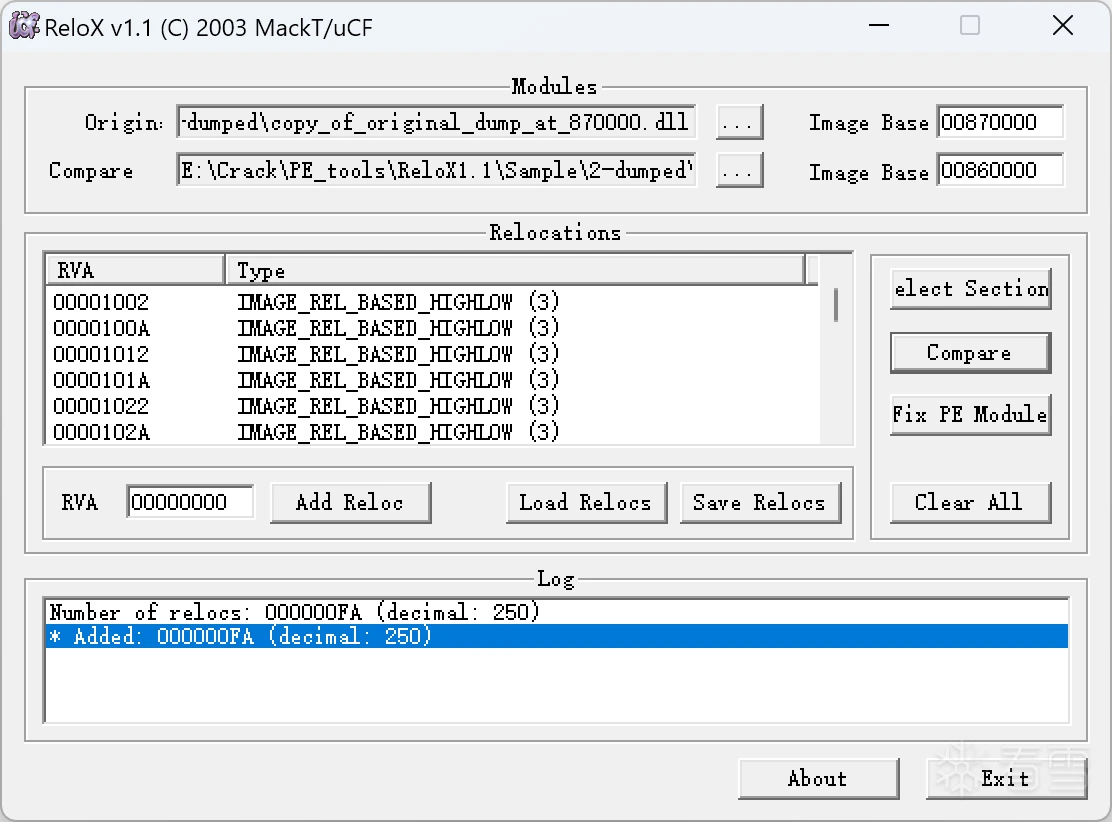Browse for the Origin module file
This screenshot has width=1112, height=822.
[739, 123]
